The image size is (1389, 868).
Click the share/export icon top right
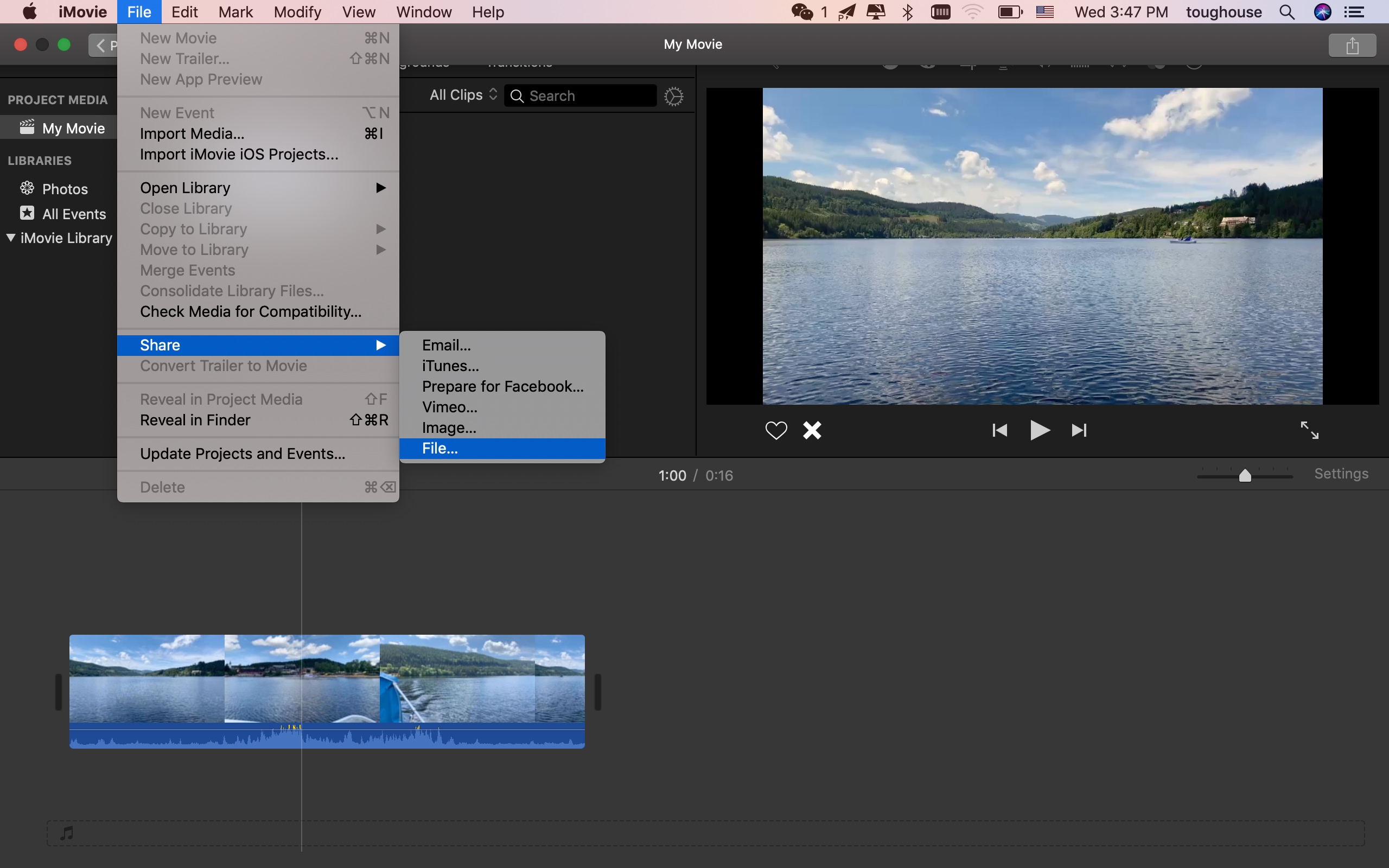pyautogui.click(x=1352, y=44)
